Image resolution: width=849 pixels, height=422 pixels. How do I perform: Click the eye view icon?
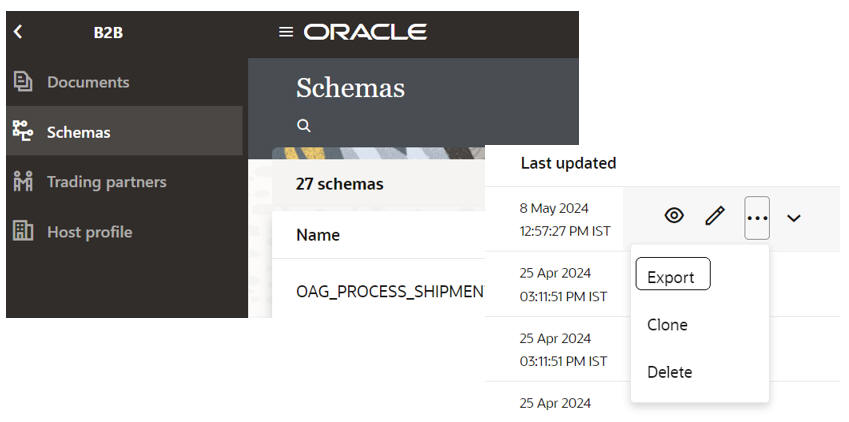click(674, 216)
